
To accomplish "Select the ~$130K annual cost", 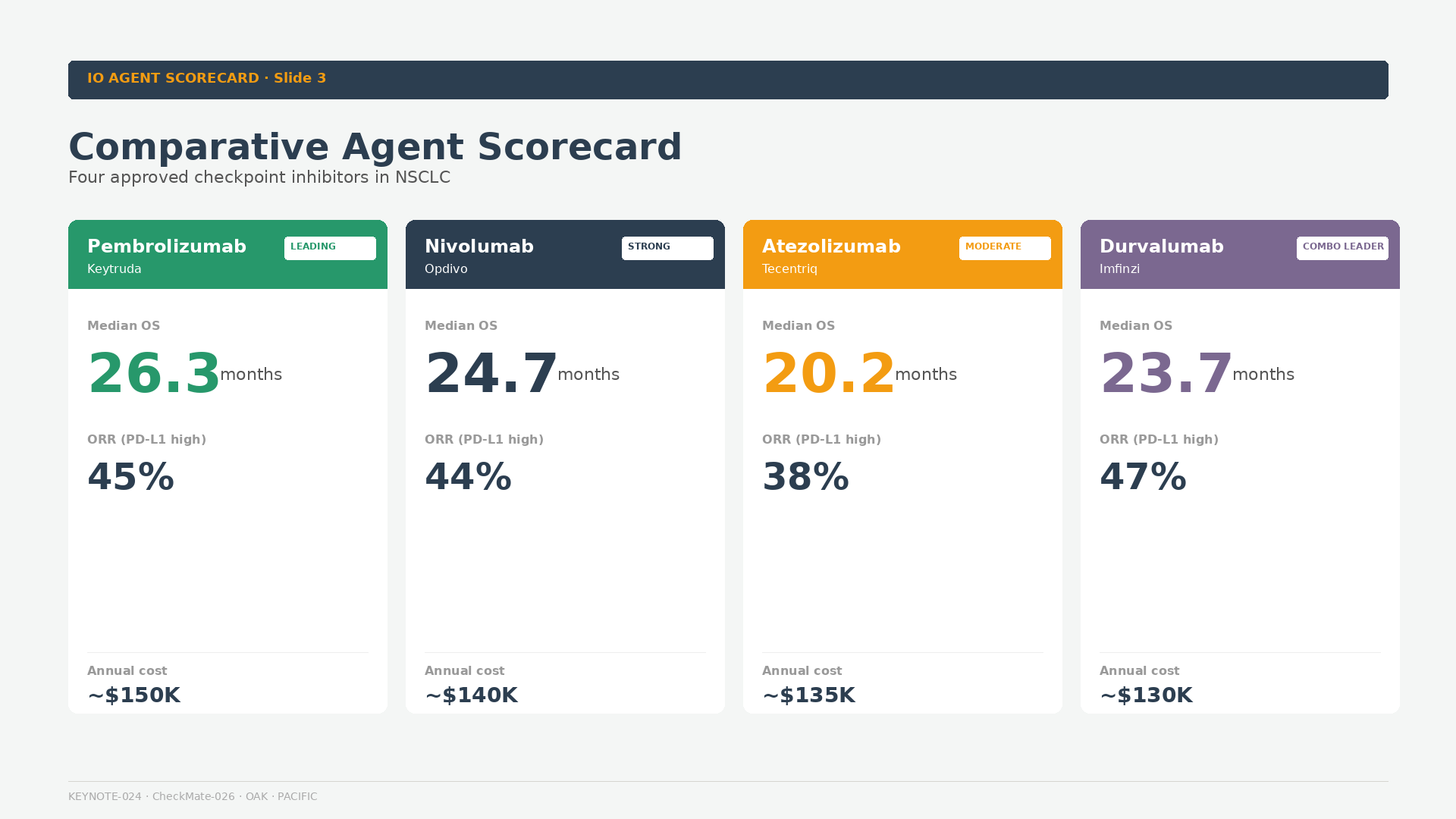I will click(1146, 695).
